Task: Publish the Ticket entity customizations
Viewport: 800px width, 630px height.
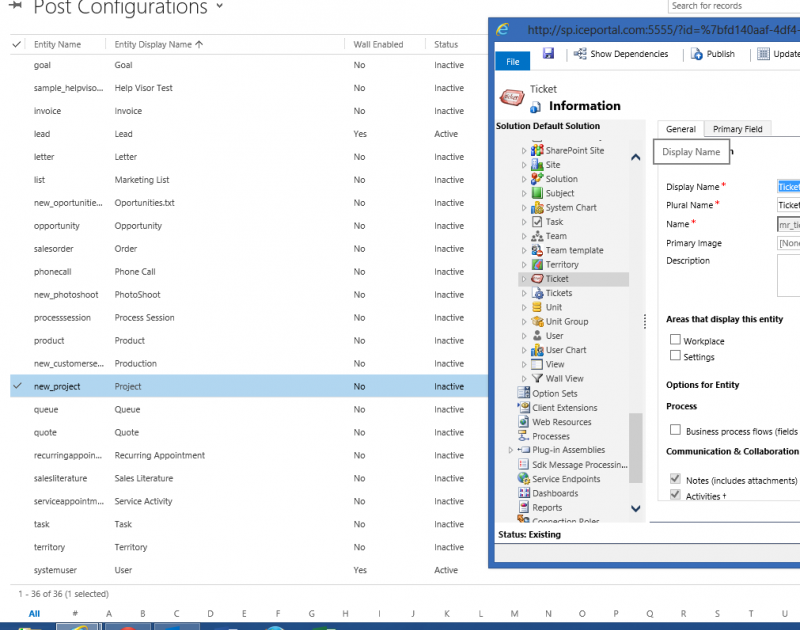Action: (712, 54)
